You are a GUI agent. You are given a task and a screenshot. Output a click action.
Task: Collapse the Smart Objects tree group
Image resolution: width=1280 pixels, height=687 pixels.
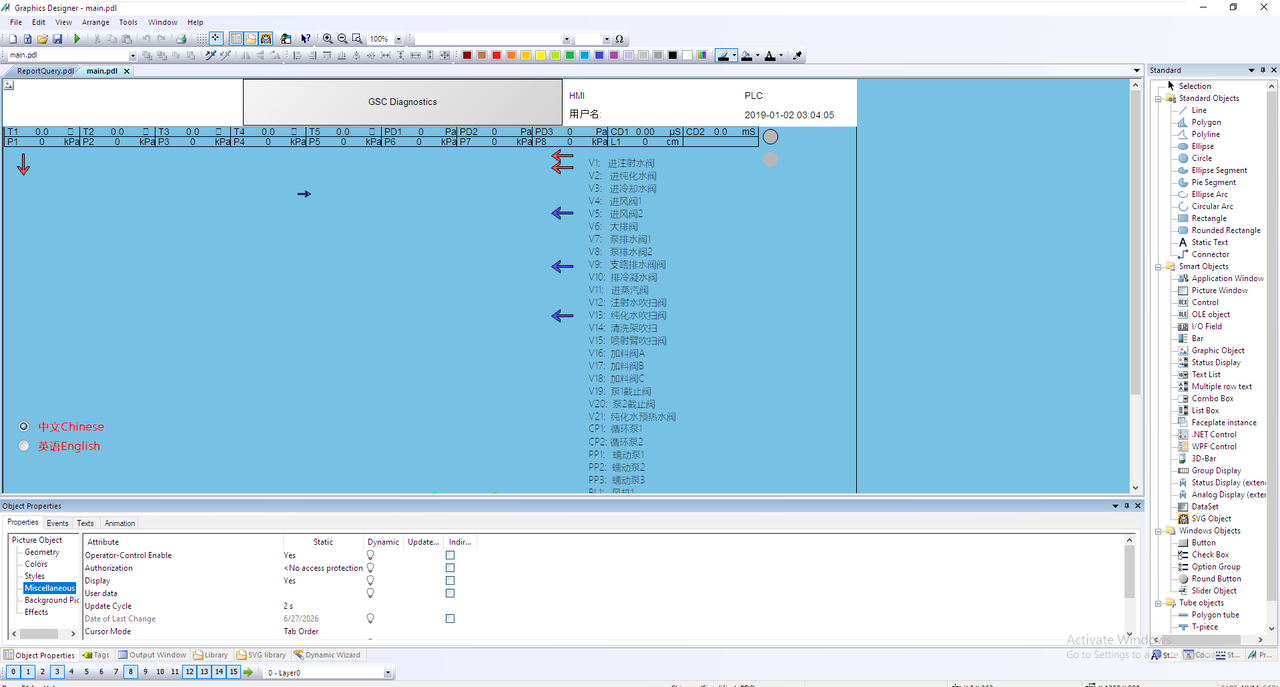[1159, 267]
